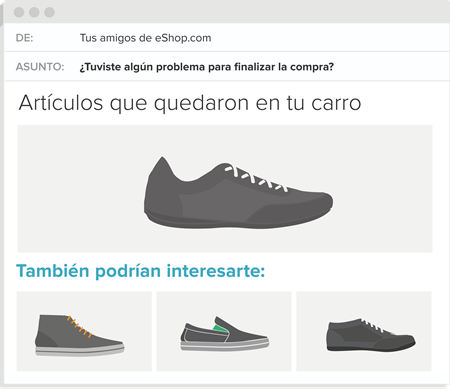Select the subject line "¿Tuviste algún problema para finalizar la compra?"

(207, 67)
